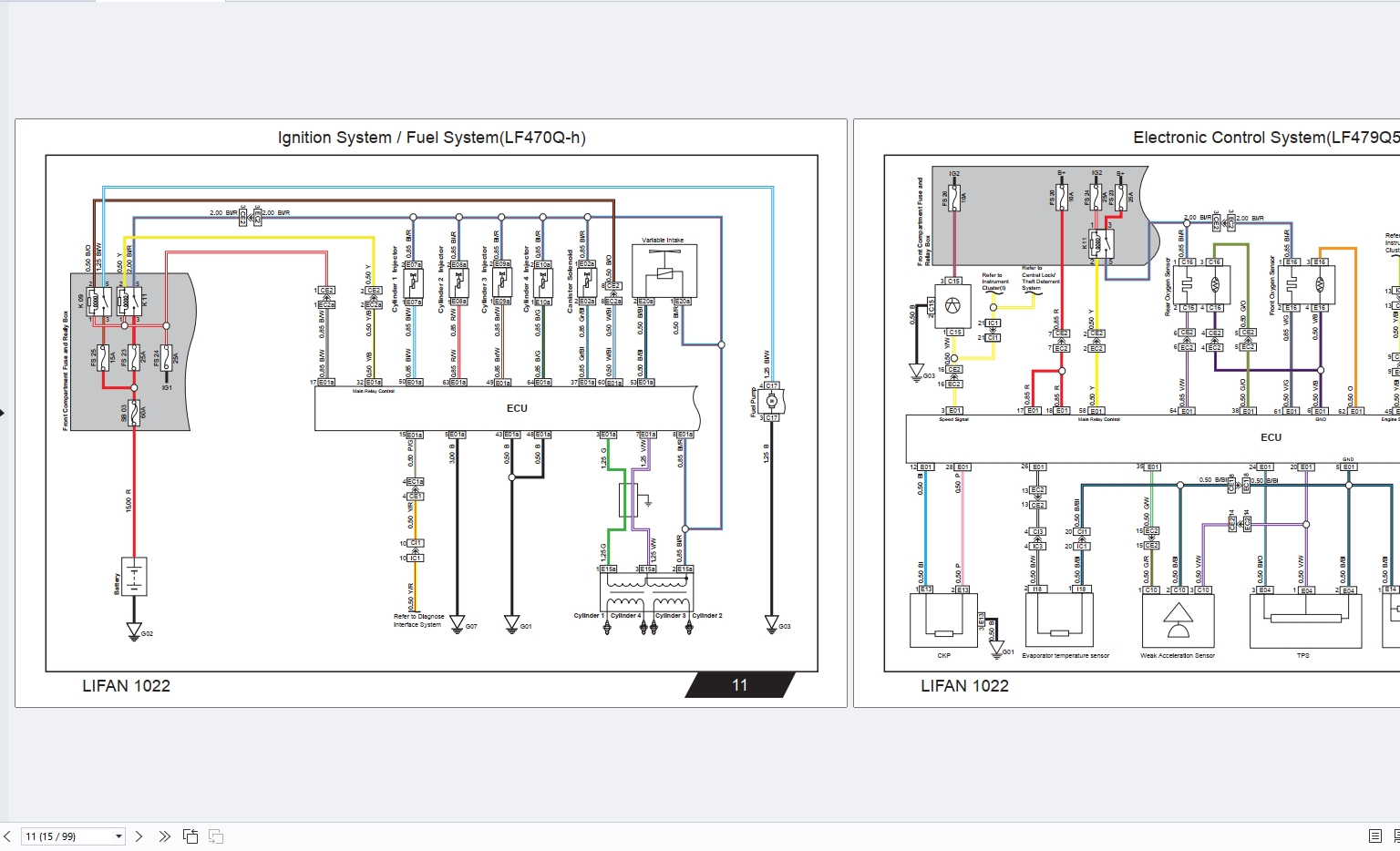Switch to single page view icon
The height and width of the screenshot is (851, 1400).
click(1375, 836)
